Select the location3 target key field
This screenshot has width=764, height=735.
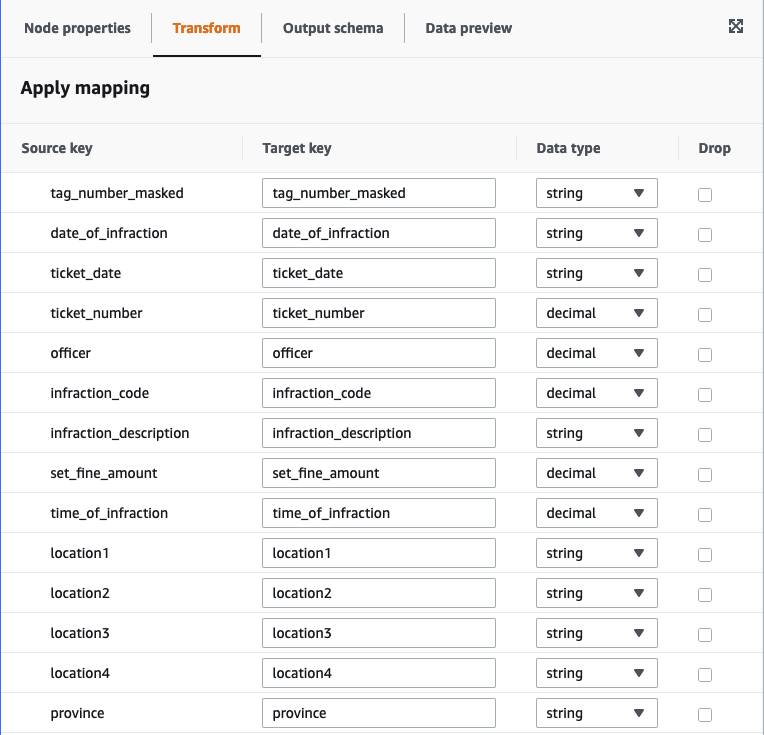[x=378, y=633]
